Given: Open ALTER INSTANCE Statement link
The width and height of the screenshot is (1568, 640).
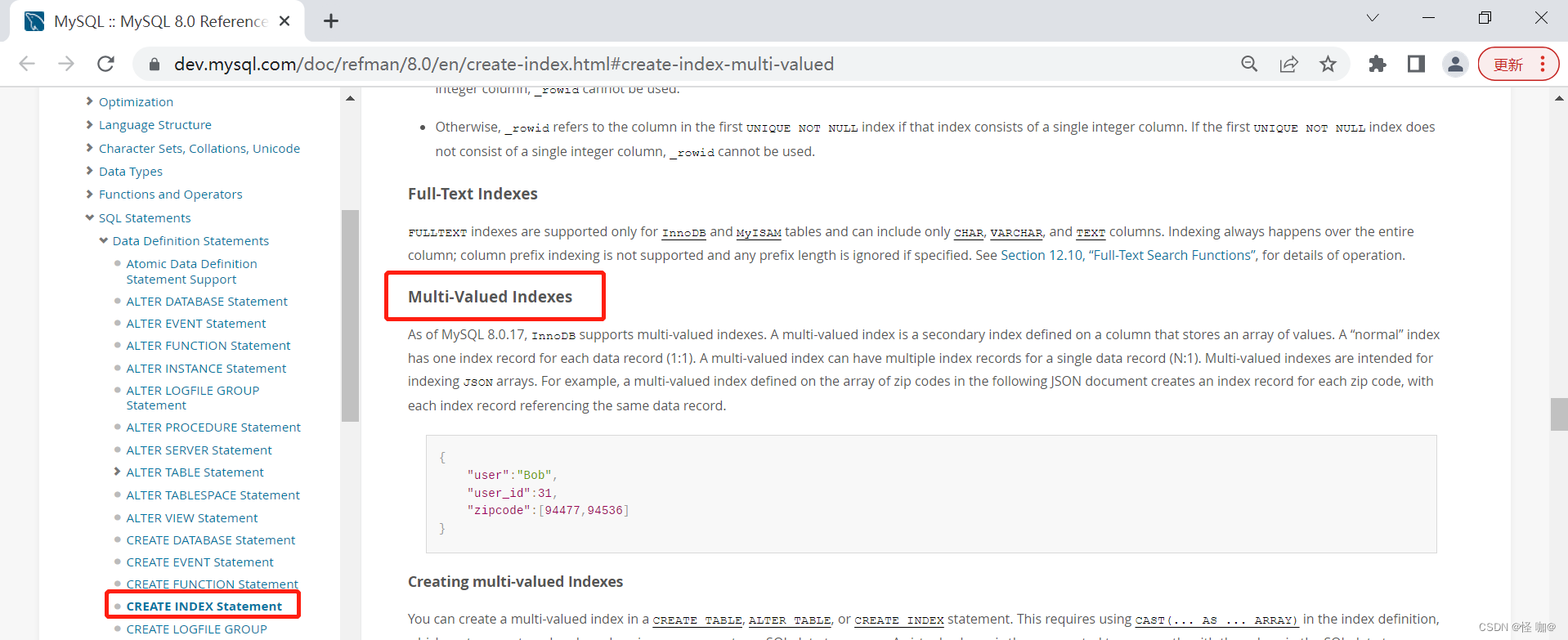Looking at the screenshot, I should click(x=206, y=369).
